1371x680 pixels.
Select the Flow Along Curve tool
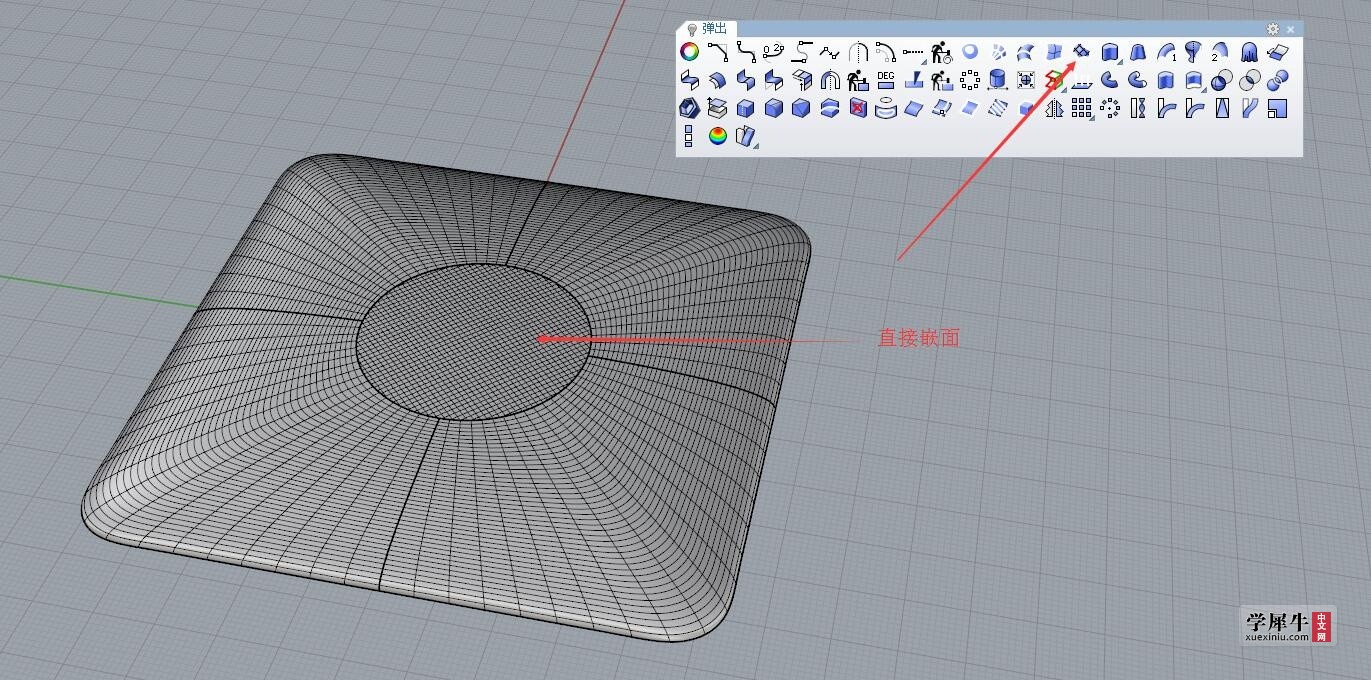[1249, 108]
